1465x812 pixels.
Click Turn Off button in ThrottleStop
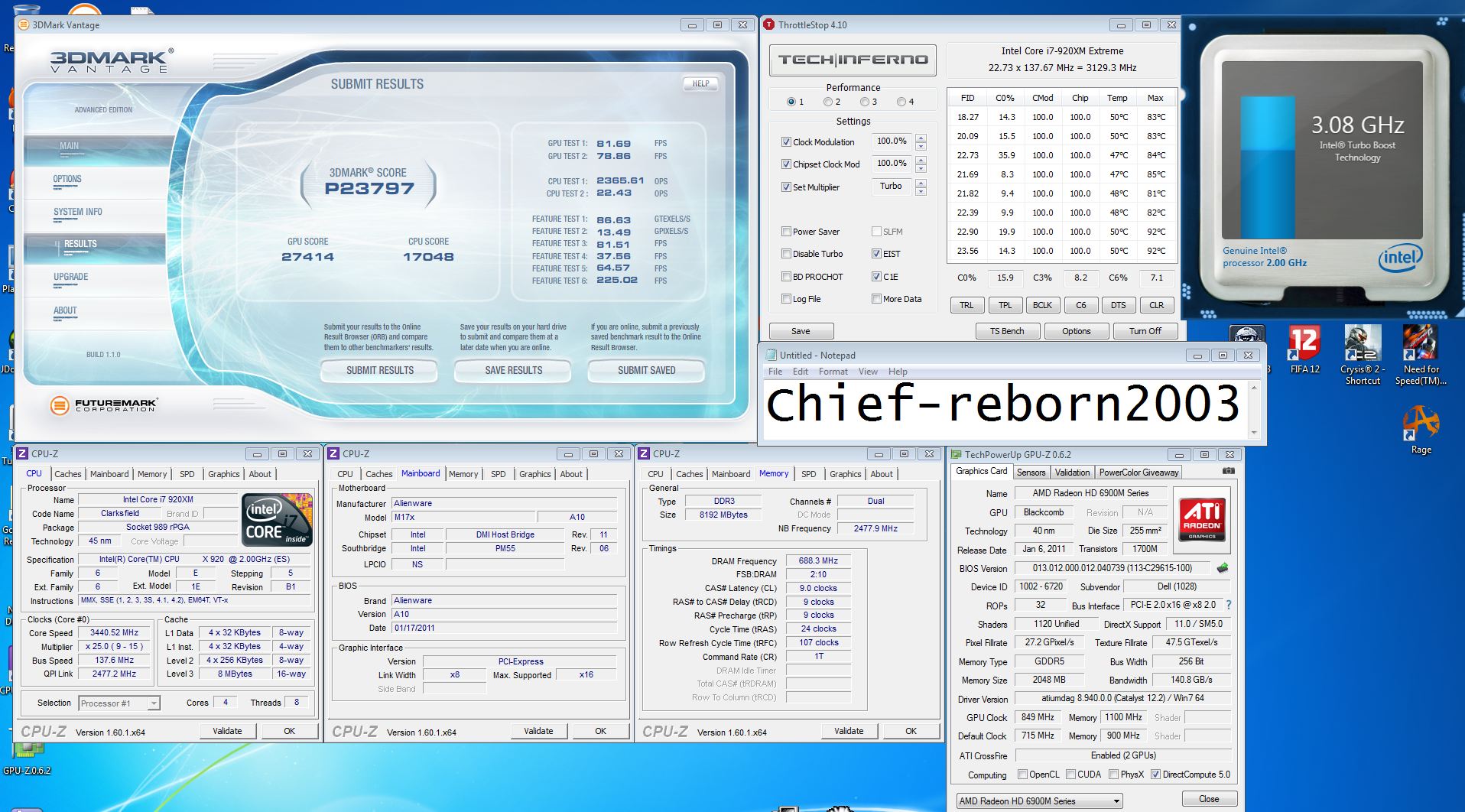tap(1145, 331)
